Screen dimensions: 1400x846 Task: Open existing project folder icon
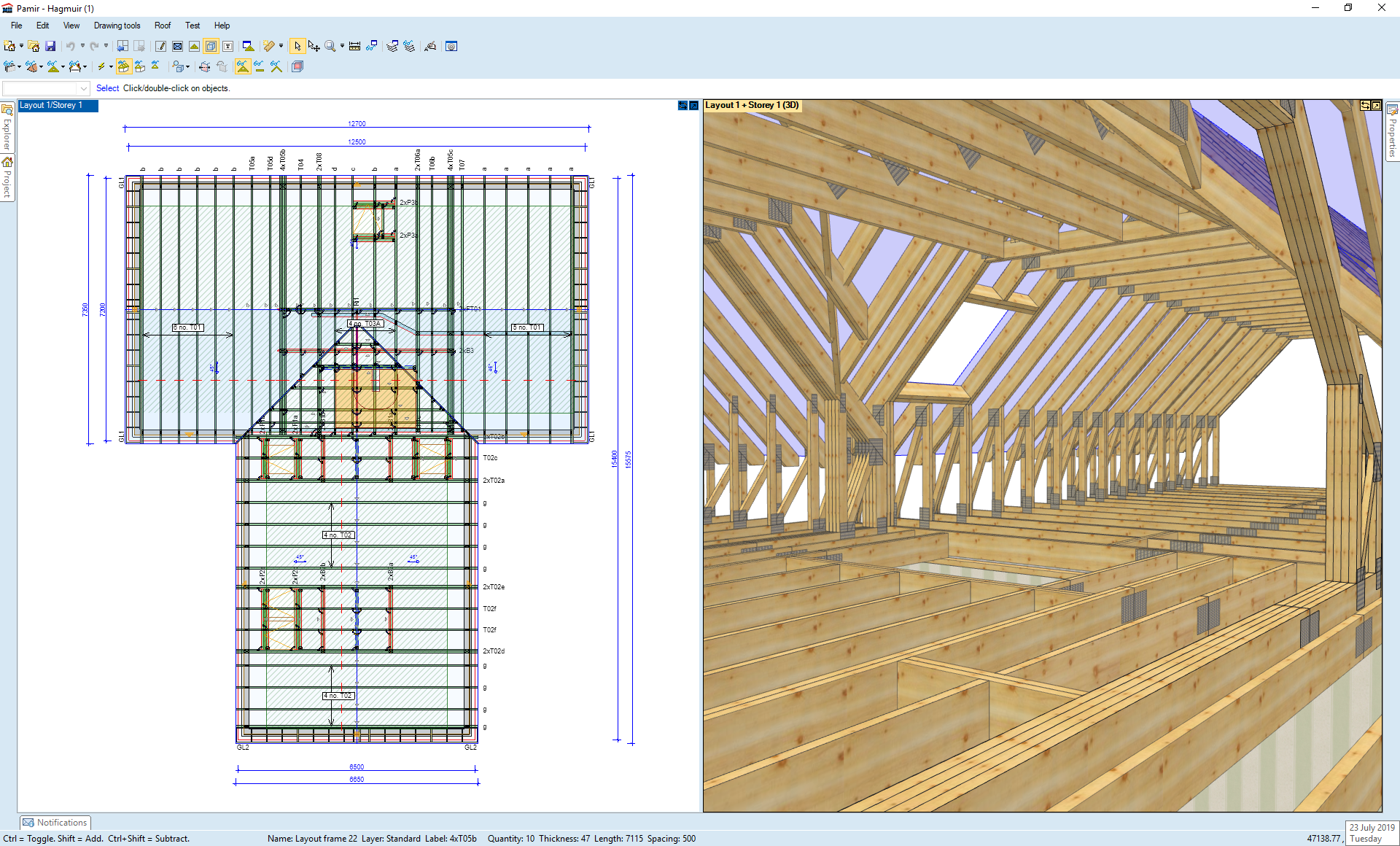(x=34, y=46)
